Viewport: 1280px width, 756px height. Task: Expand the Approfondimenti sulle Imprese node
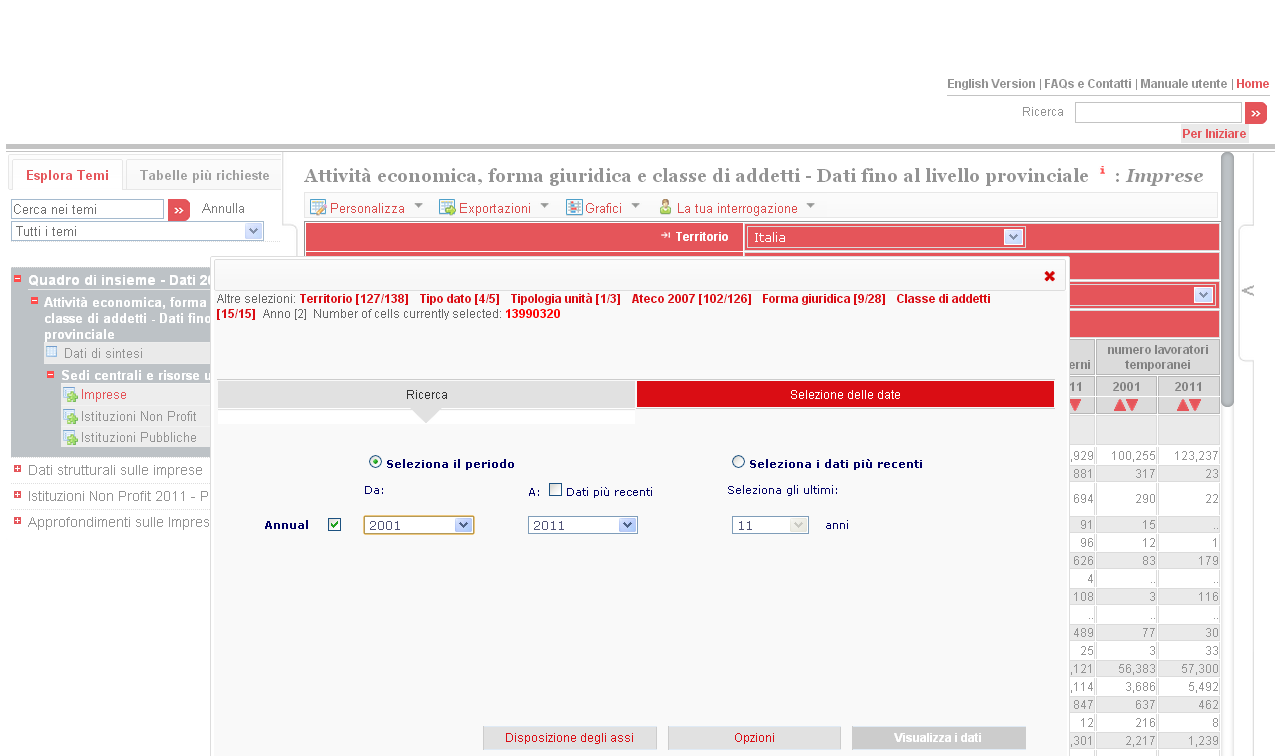(x=18, y=521)
